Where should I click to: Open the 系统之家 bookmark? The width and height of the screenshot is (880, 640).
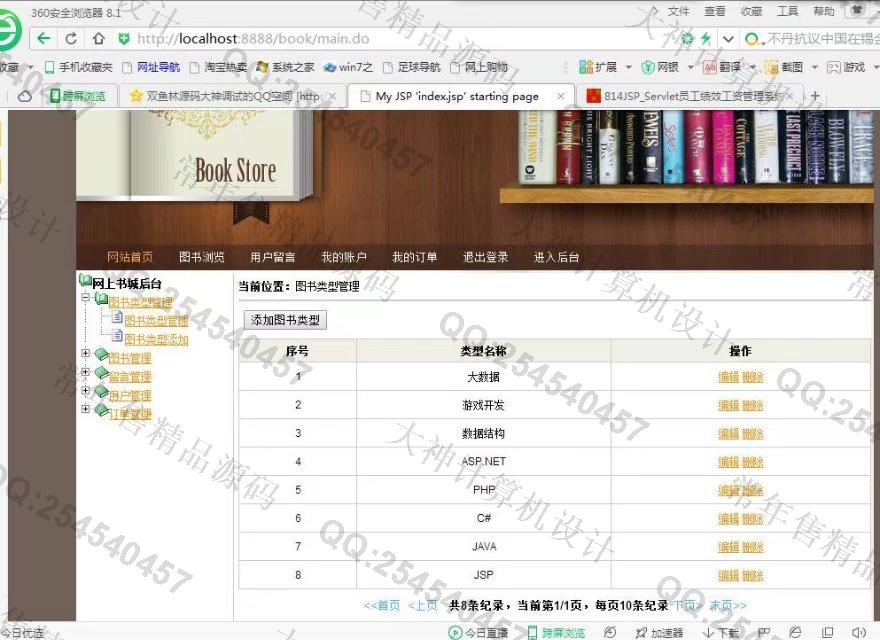point(286,67)
